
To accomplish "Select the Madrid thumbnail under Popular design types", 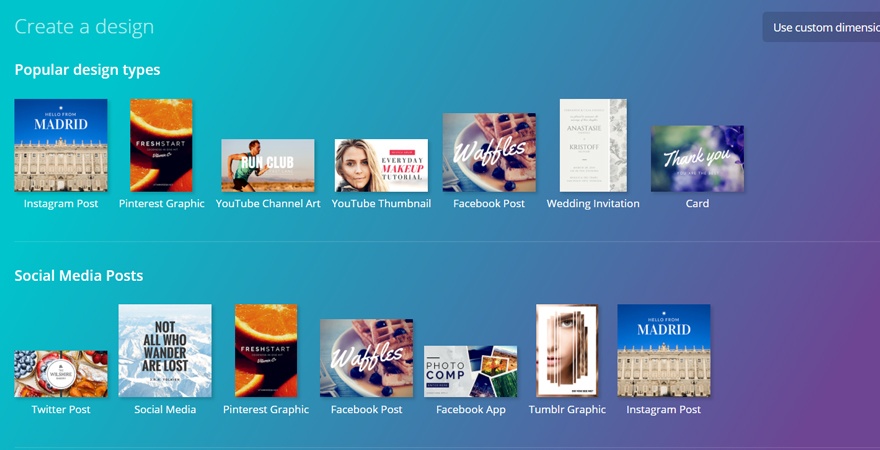I will (x=61, y=145).
